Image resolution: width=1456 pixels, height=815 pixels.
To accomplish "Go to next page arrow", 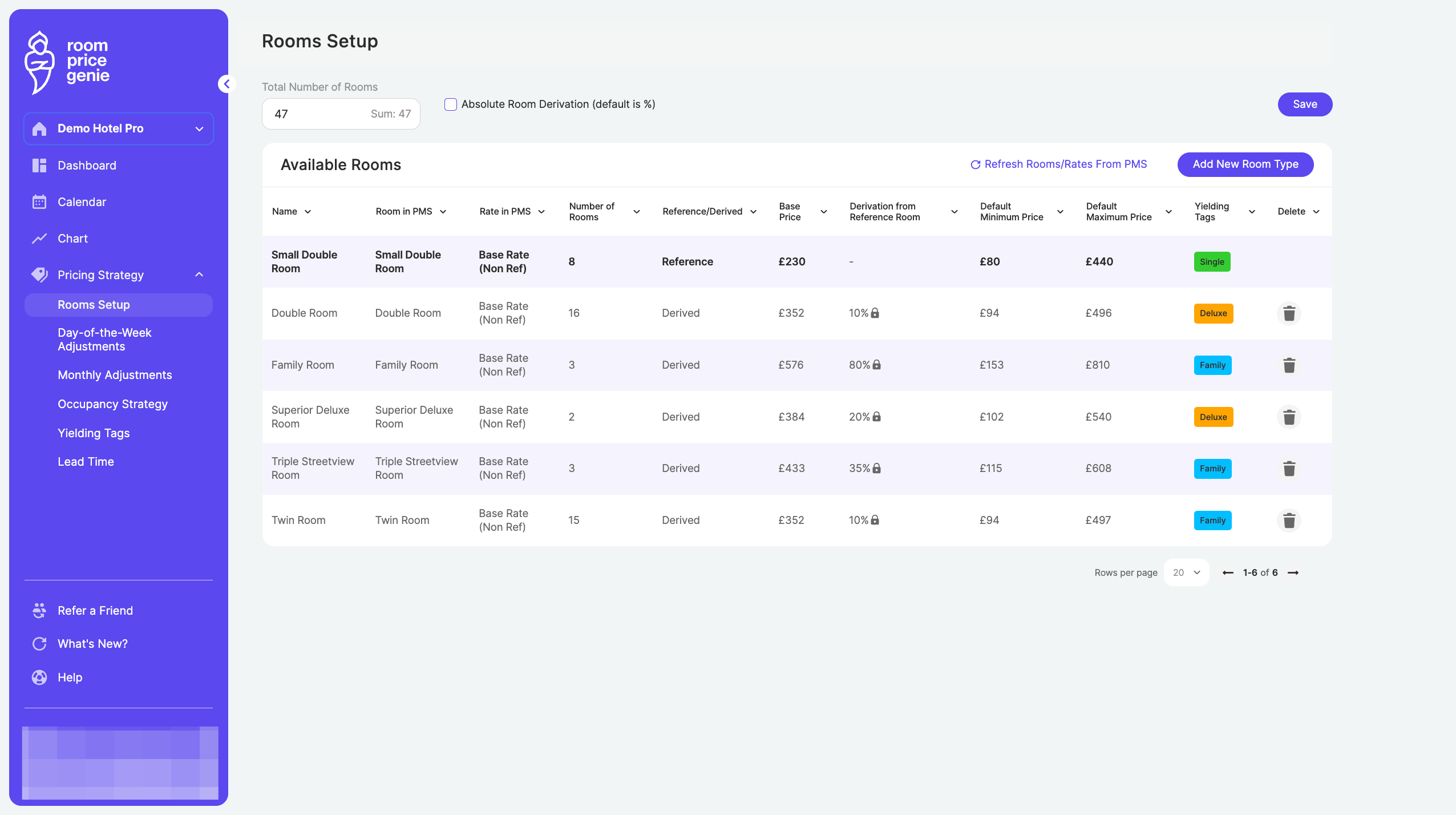I will point(1293,572).
